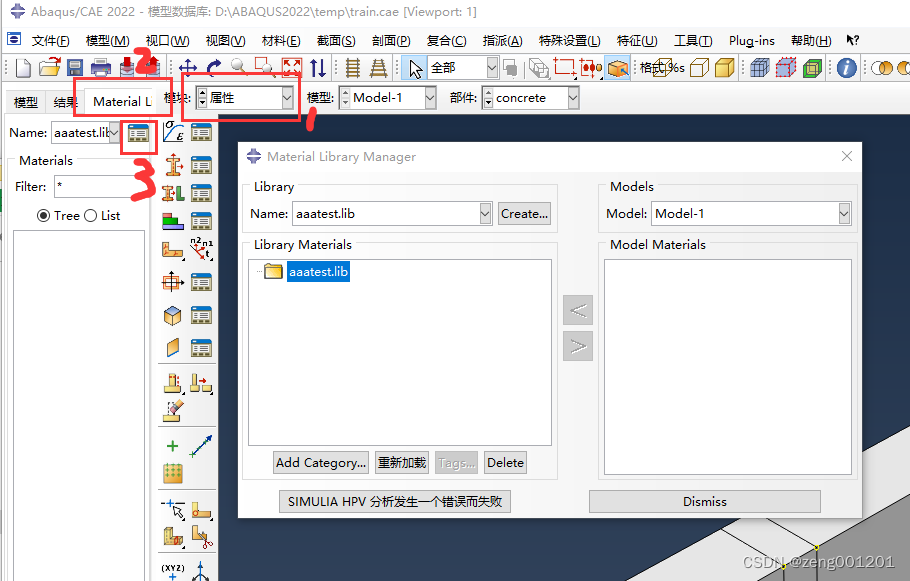Image resolution: width=910 pixels, height=581 pixels.
Task: Open the 属性 module dropdown
Action: pos(287,98)
